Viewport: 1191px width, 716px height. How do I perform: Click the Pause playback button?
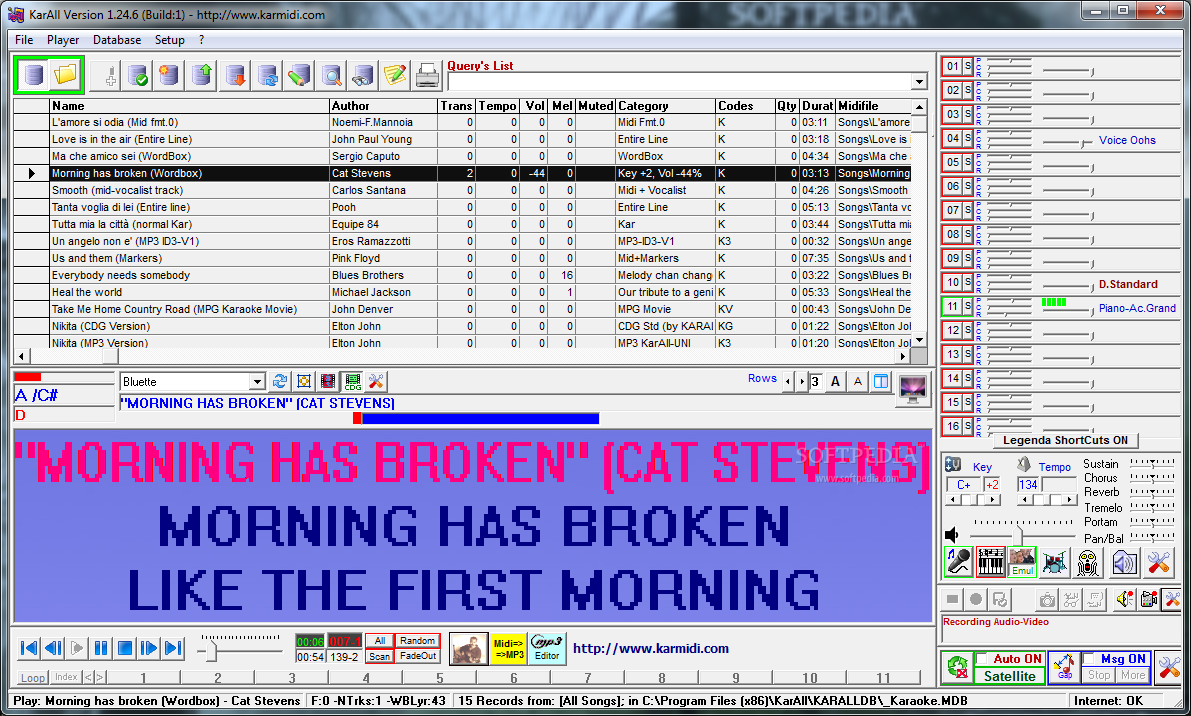101,648
